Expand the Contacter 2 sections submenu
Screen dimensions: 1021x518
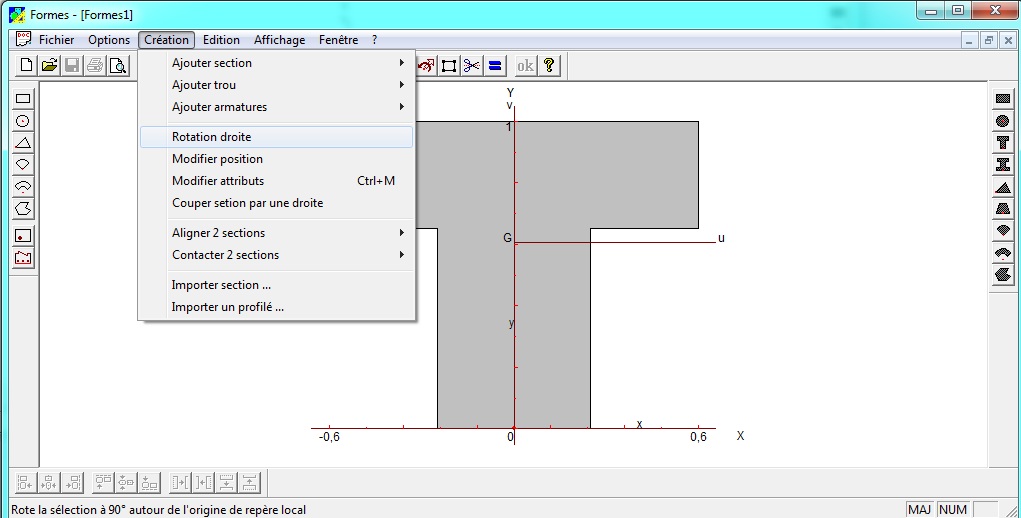tap(276, 254)
